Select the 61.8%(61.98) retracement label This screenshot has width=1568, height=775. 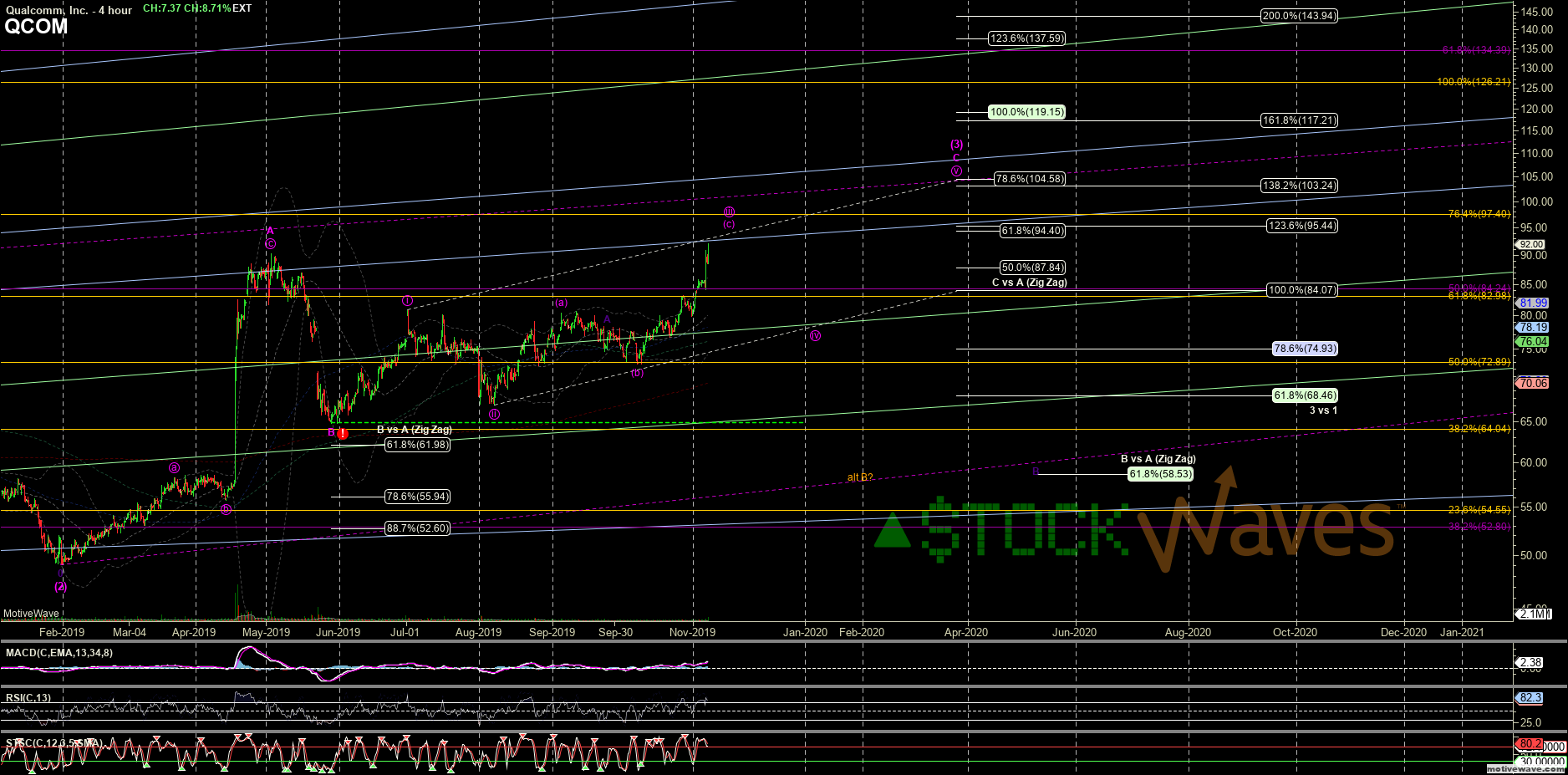[x=417, y=445]
